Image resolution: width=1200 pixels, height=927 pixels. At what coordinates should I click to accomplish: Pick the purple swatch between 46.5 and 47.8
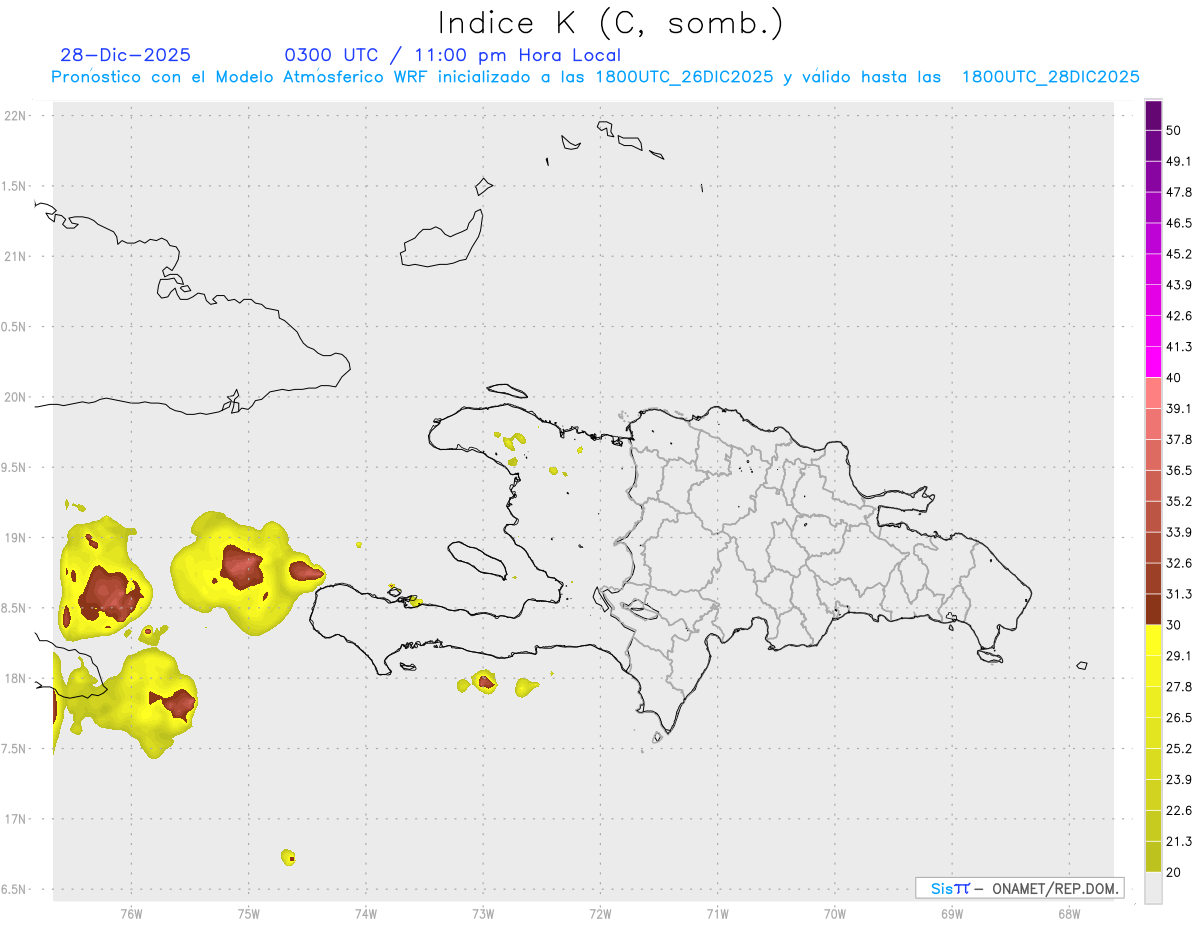tap(1153, 208)
